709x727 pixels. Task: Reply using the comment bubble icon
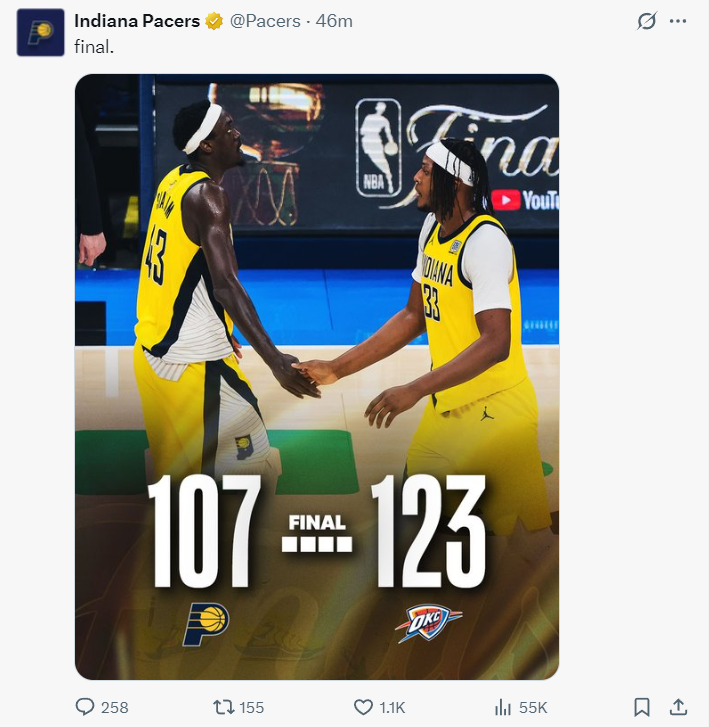85,707
